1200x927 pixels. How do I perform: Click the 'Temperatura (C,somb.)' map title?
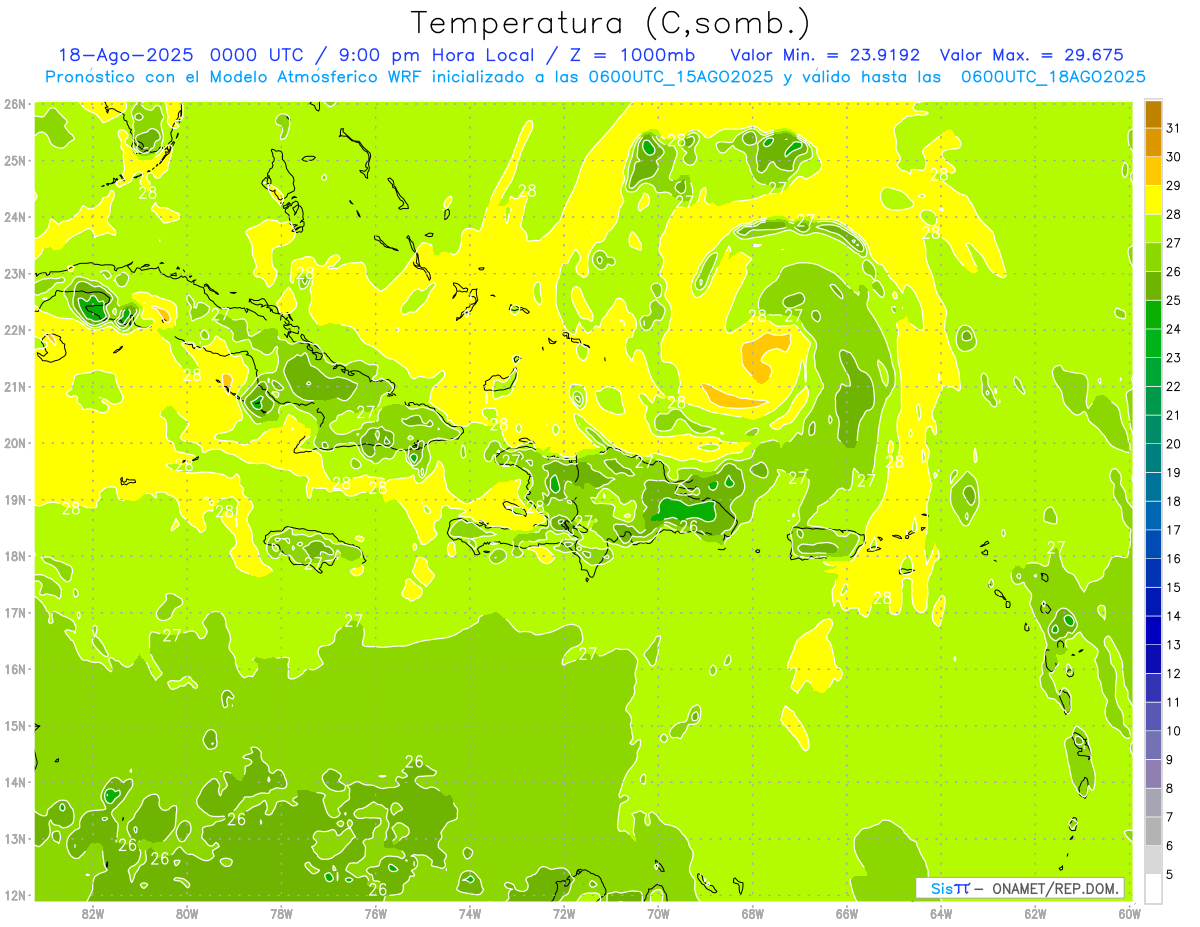[611, 23]
